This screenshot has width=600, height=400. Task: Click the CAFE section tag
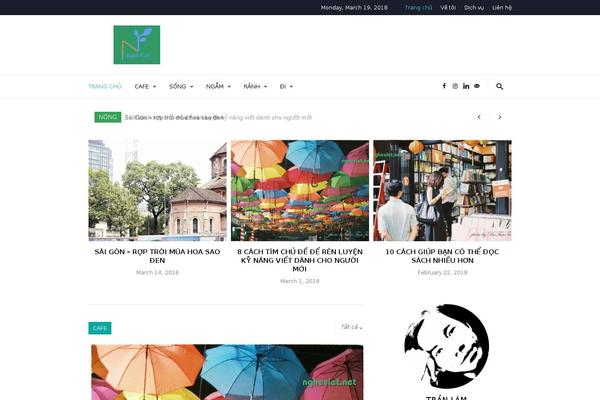[x=99, y=328]
